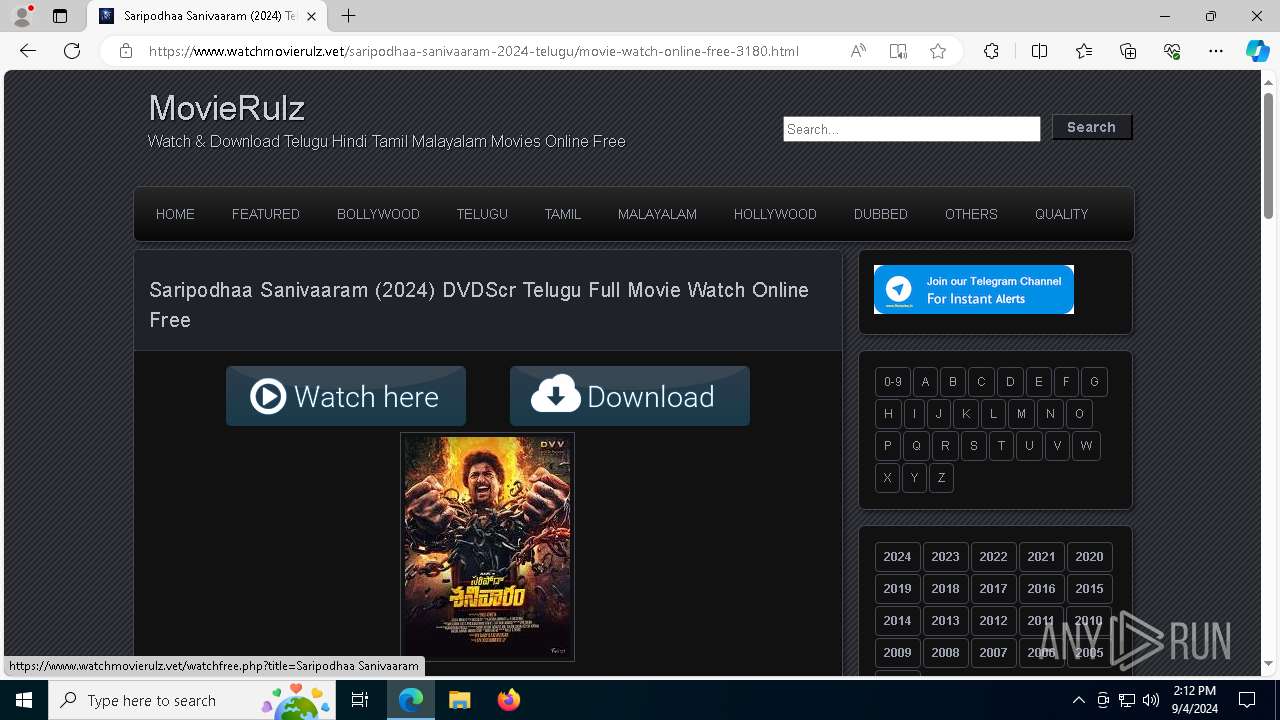The width and height of the screenshot is (1280, 720).
Task: Filter movies by year 2013
Action: coord(945,621)
